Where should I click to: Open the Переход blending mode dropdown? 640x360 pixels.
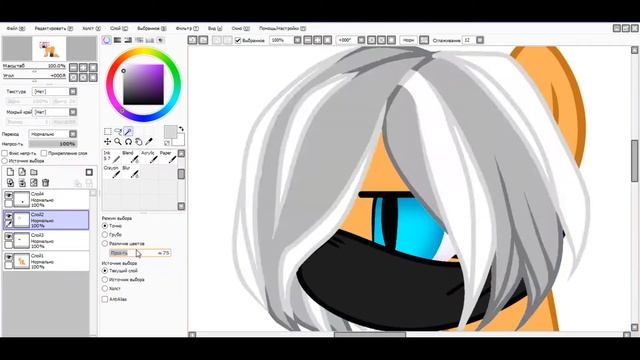point(73,134)
